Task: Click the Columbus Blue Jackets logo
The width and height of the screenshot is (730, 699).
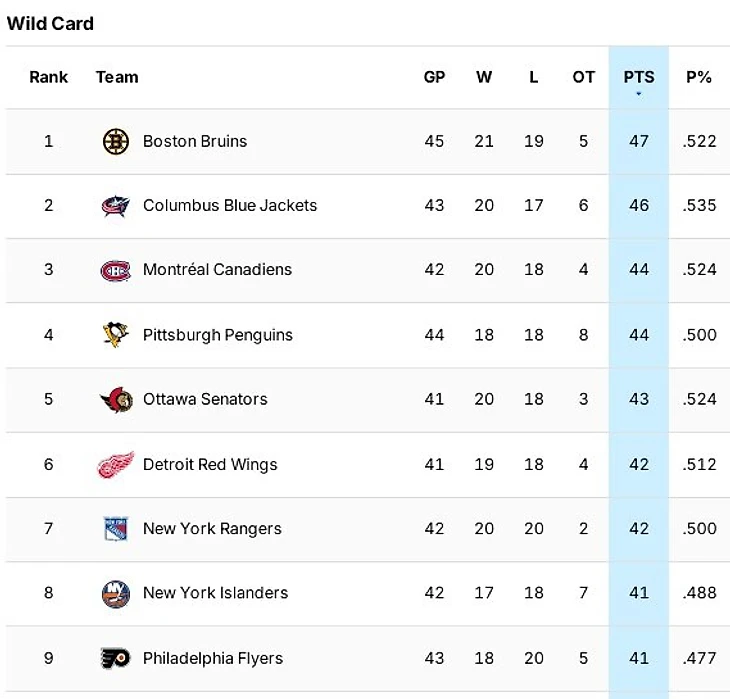Action: coord(116,206)
